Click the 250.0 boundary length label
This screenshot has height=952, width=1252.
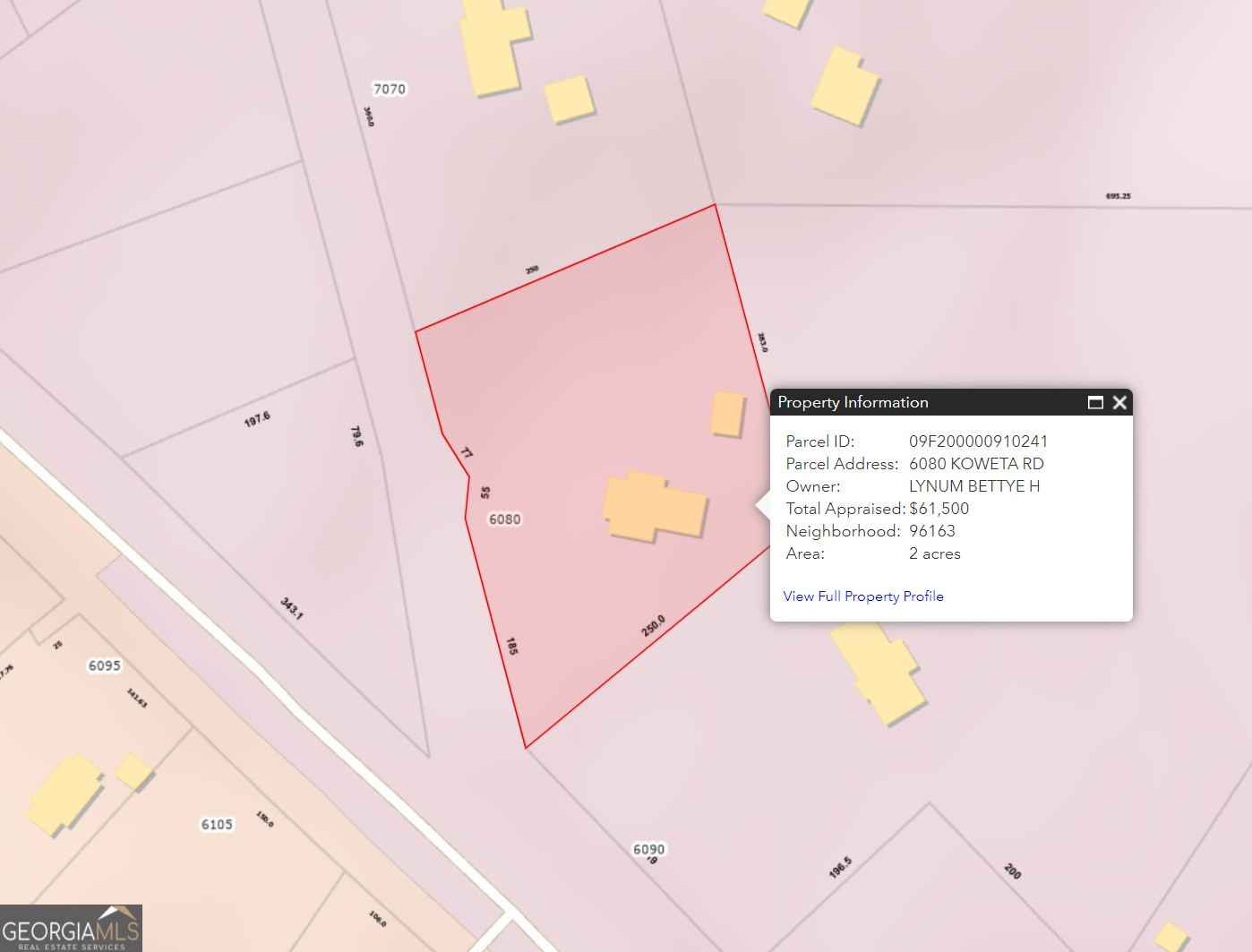(653, 625)
